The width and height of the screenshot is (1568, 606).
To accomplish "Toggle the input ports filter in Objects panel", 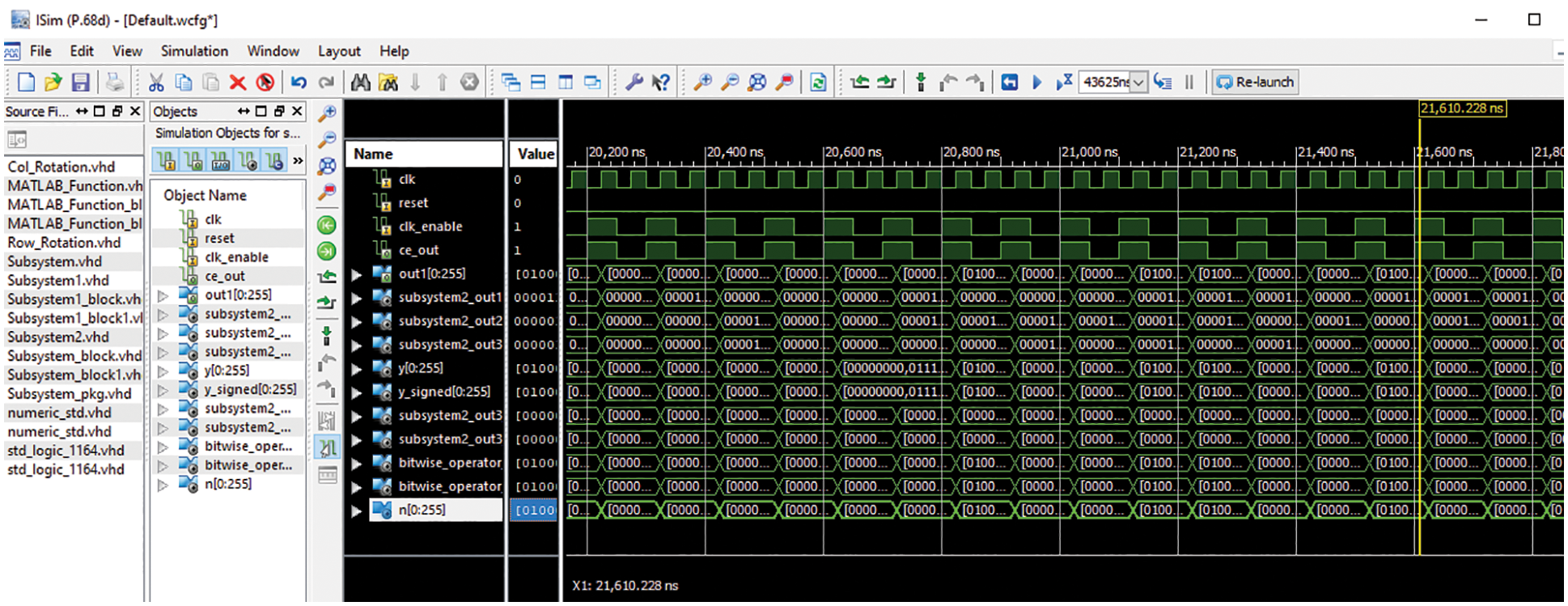I will click(167, 161).
